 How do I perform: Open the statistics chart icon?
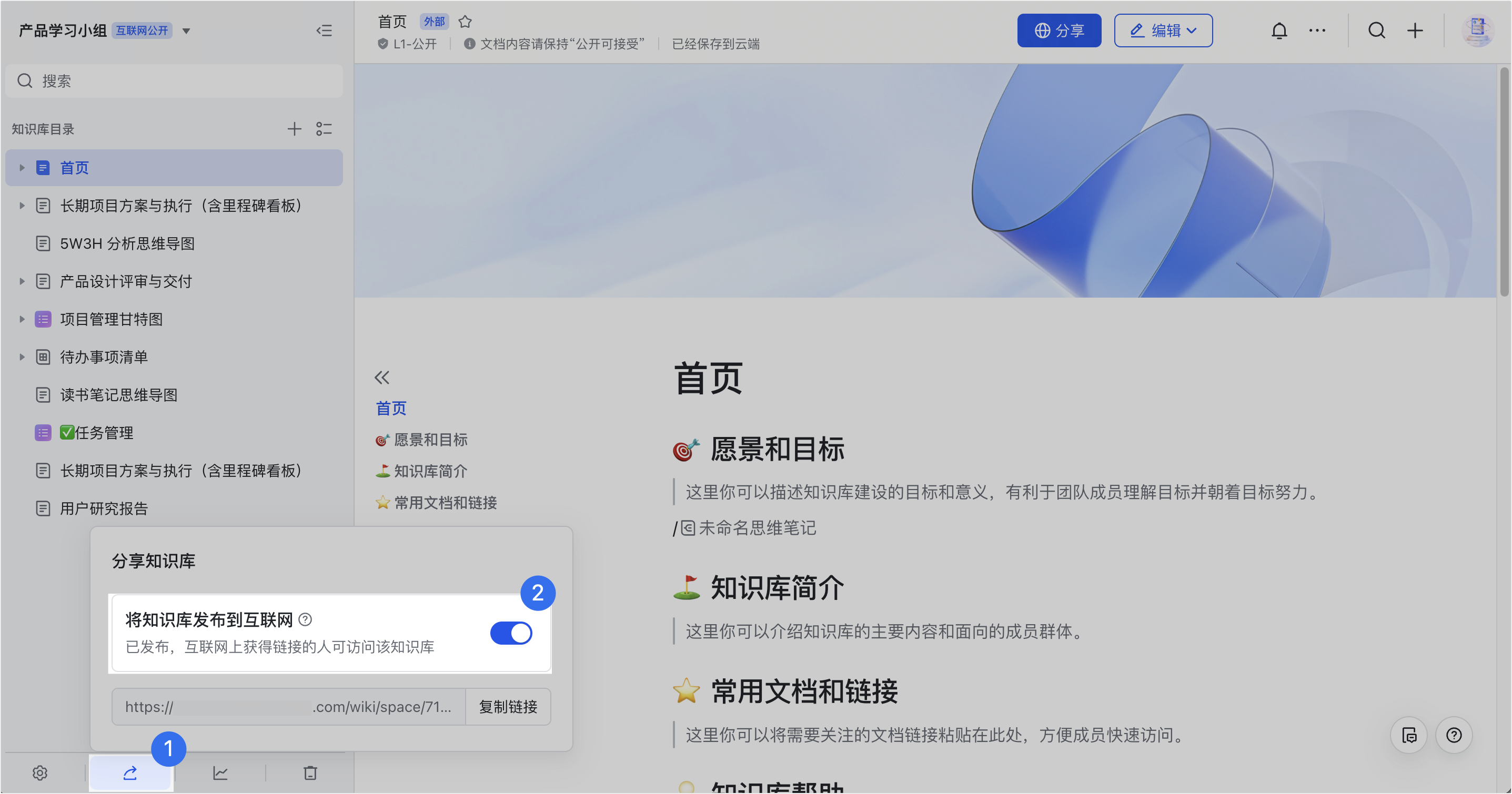[220, 773]
